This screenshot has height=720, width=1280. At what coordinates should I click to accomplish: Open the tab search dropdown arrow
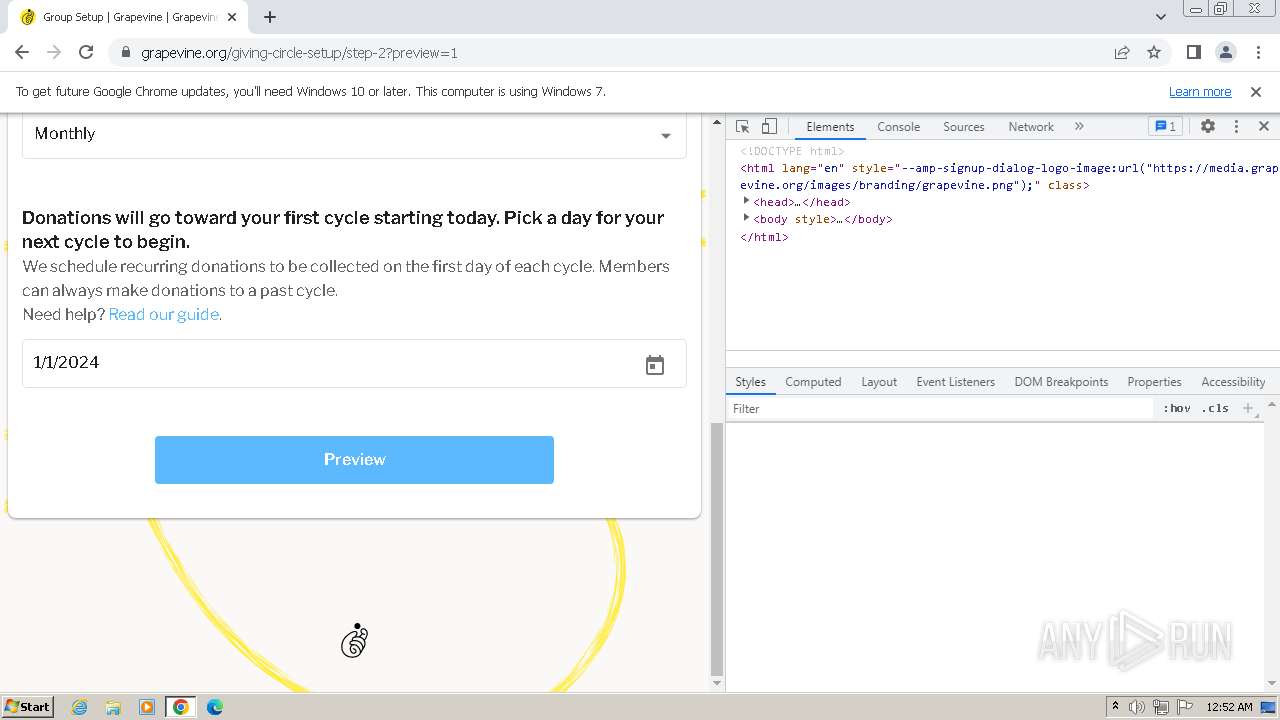(x=1161, y=17)
